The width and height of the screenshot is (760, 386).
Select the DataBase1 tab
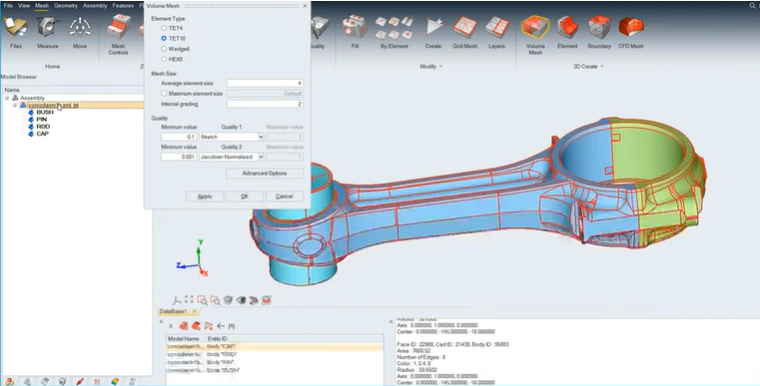(173, 311)
